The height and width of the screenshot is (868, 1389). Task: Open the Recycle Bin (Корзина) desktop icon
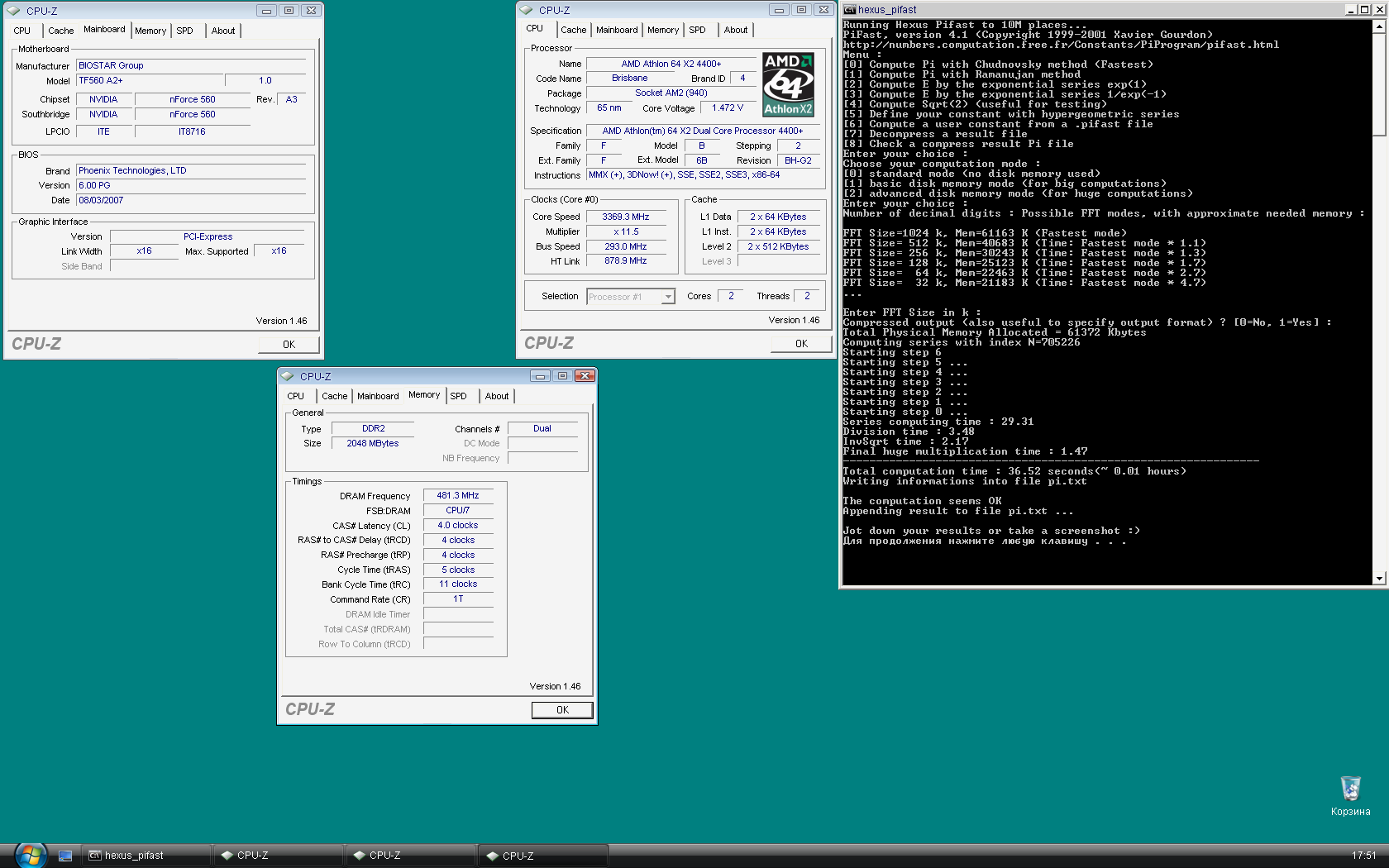pyautogui.click(x=1350, y=795)
